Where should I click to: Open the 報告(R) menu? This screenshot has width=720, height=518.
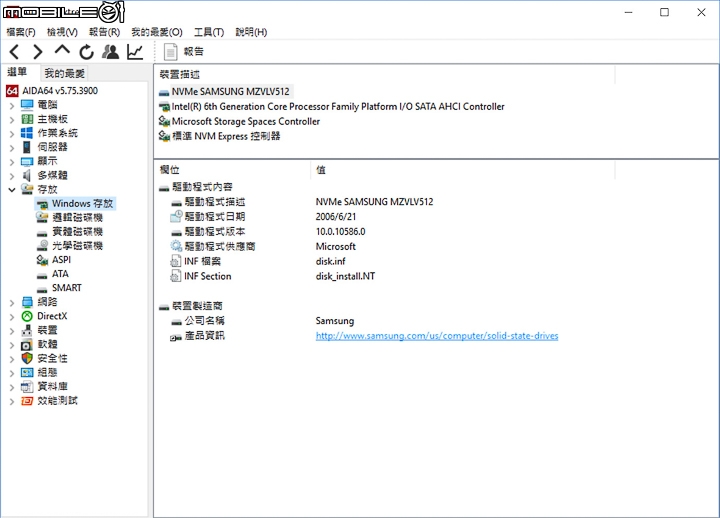pos(104,32)
